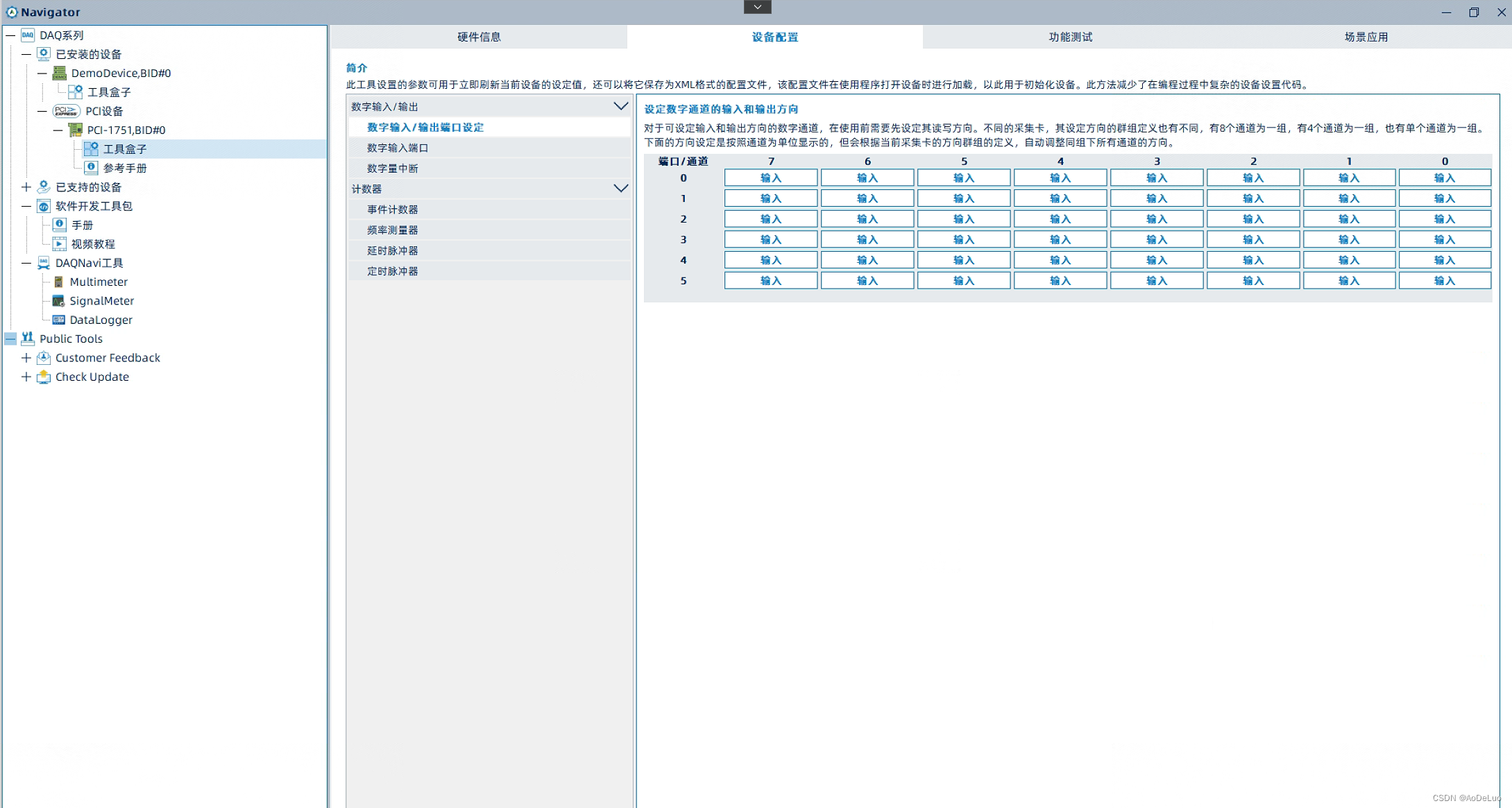The height and width of the screenshot is (808, 1512).
Task: Click the 工具盒子 icon under PCI-1751
Action: click(x=91, y=148)
